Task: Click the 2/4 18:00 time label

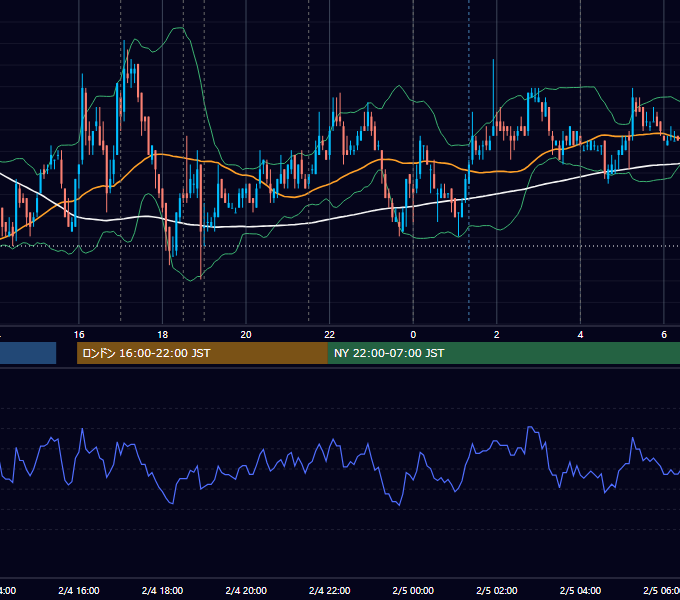Action: click(x=162, y=590)
